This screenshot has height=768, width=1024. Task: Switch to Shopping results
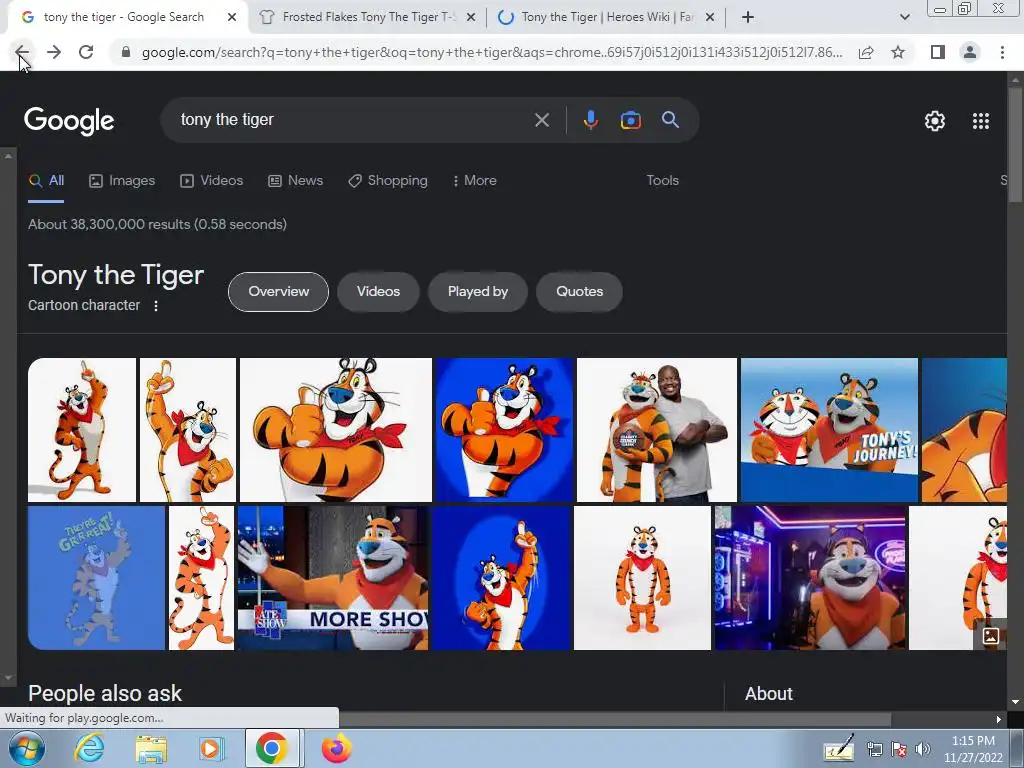[x=388, y=180]
